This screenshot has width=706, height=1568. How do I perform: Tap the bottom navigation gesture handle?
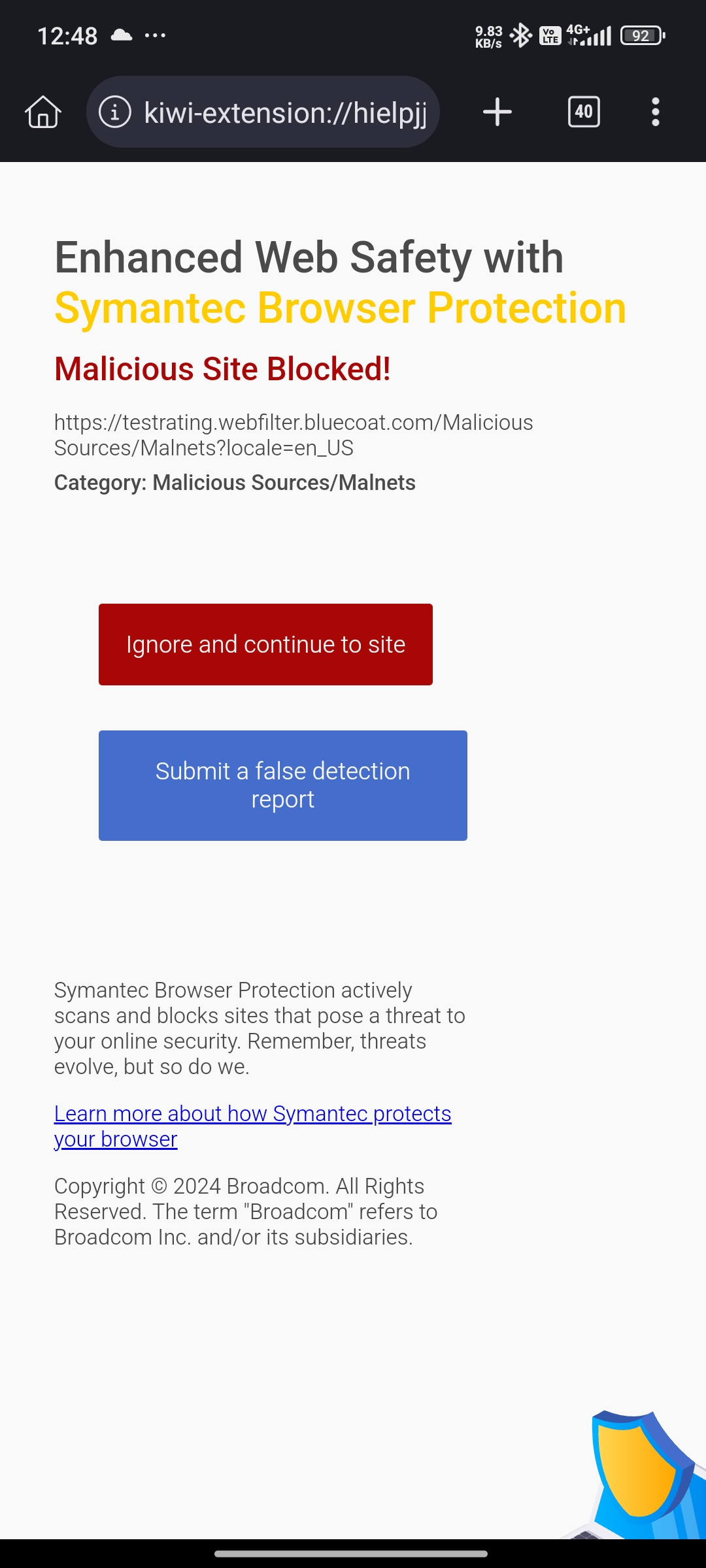pyautogui.click(x=351, y=1554)
